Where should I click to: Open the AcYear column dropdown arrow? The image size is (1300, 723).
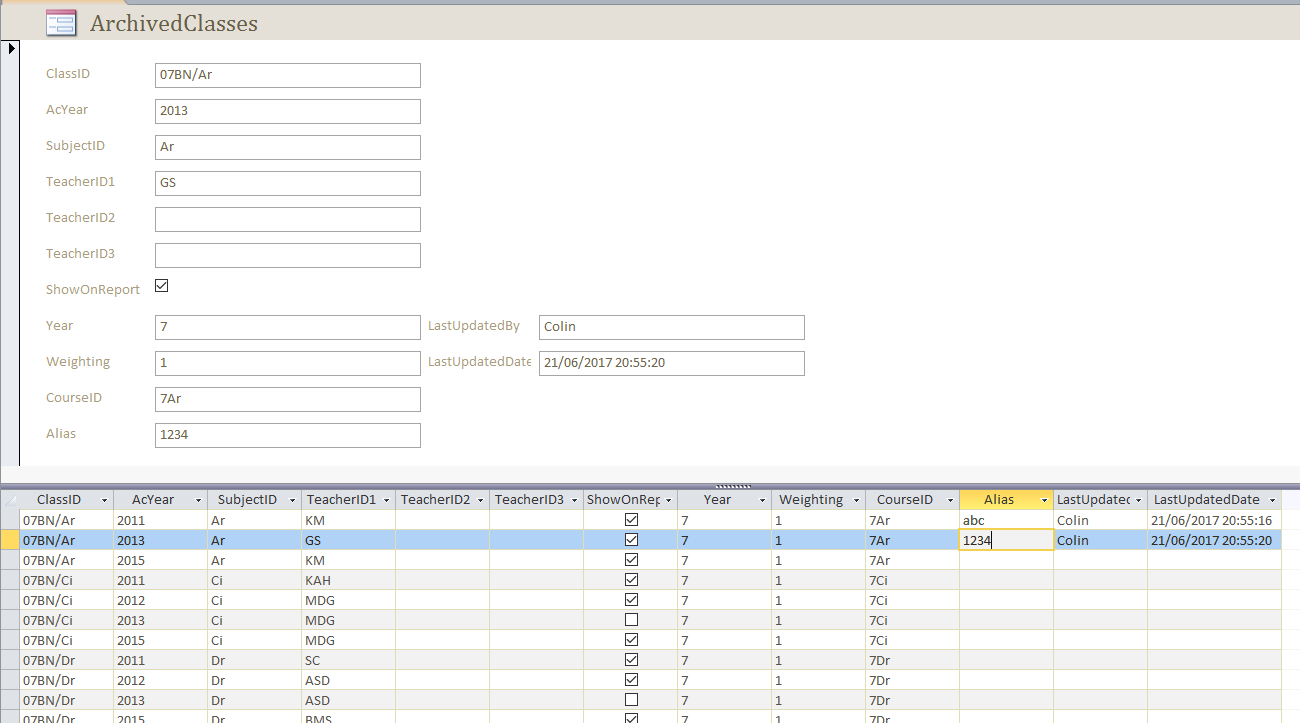pos(197,500)
